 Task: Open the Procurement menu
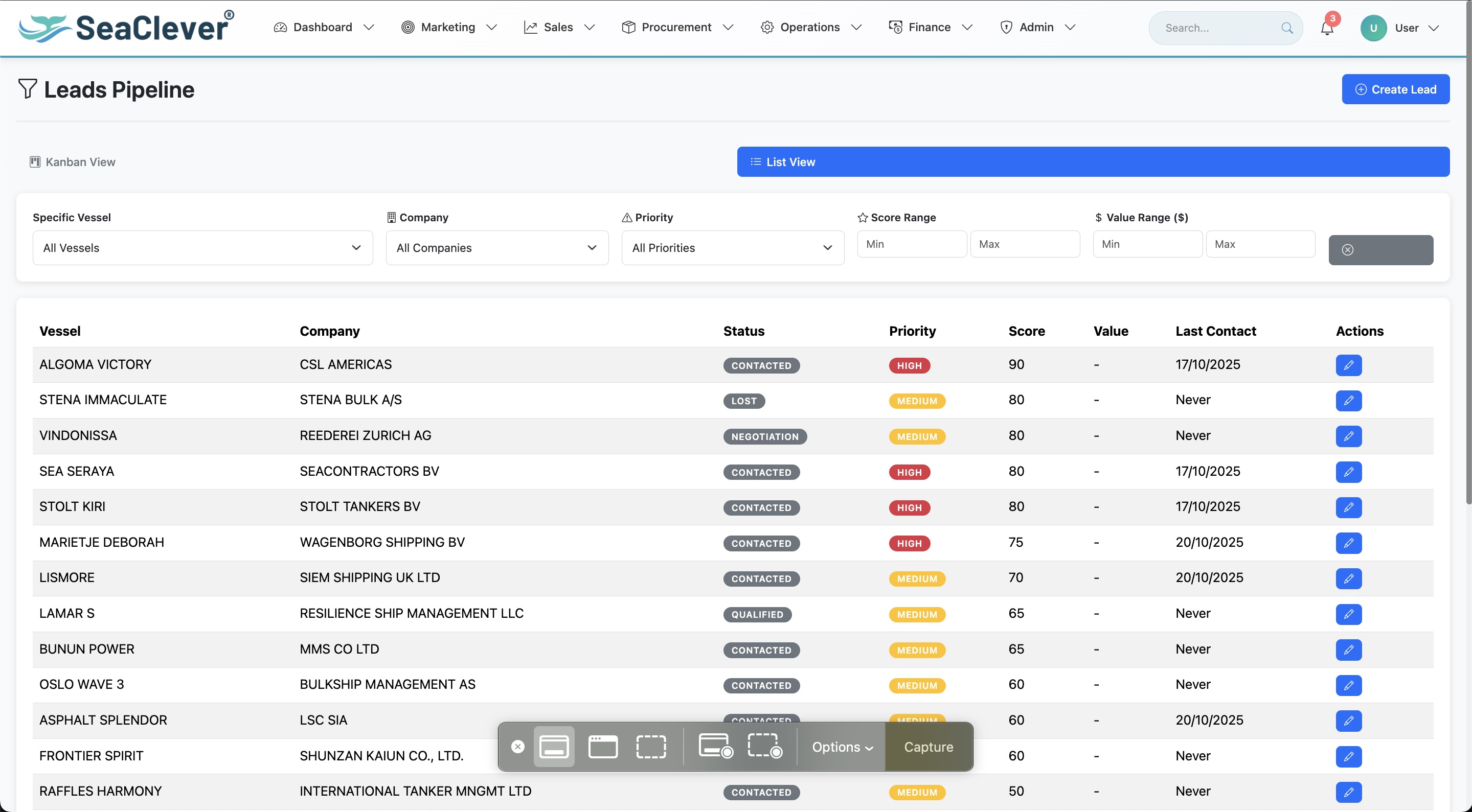click(676, 27)
